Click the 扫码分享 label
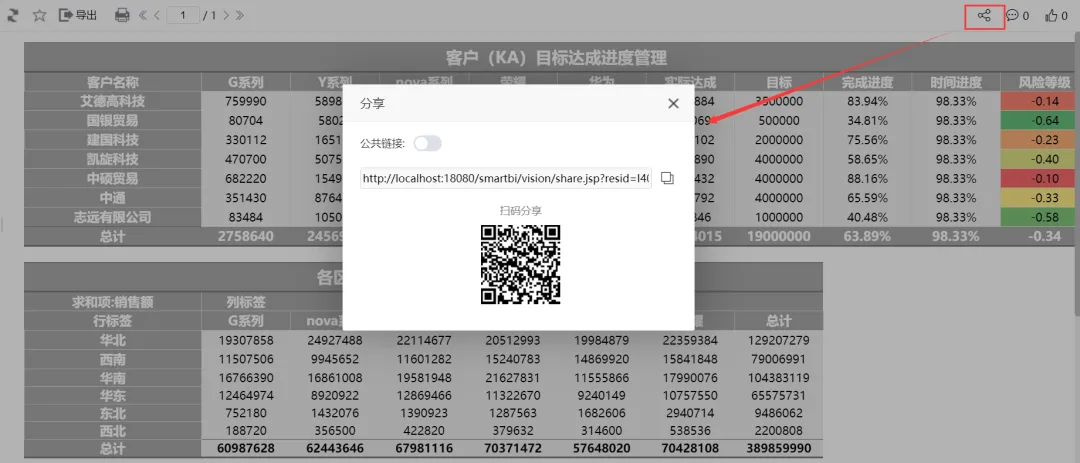1080x463 pixels. pyautogui.click(x=521, y=211)
